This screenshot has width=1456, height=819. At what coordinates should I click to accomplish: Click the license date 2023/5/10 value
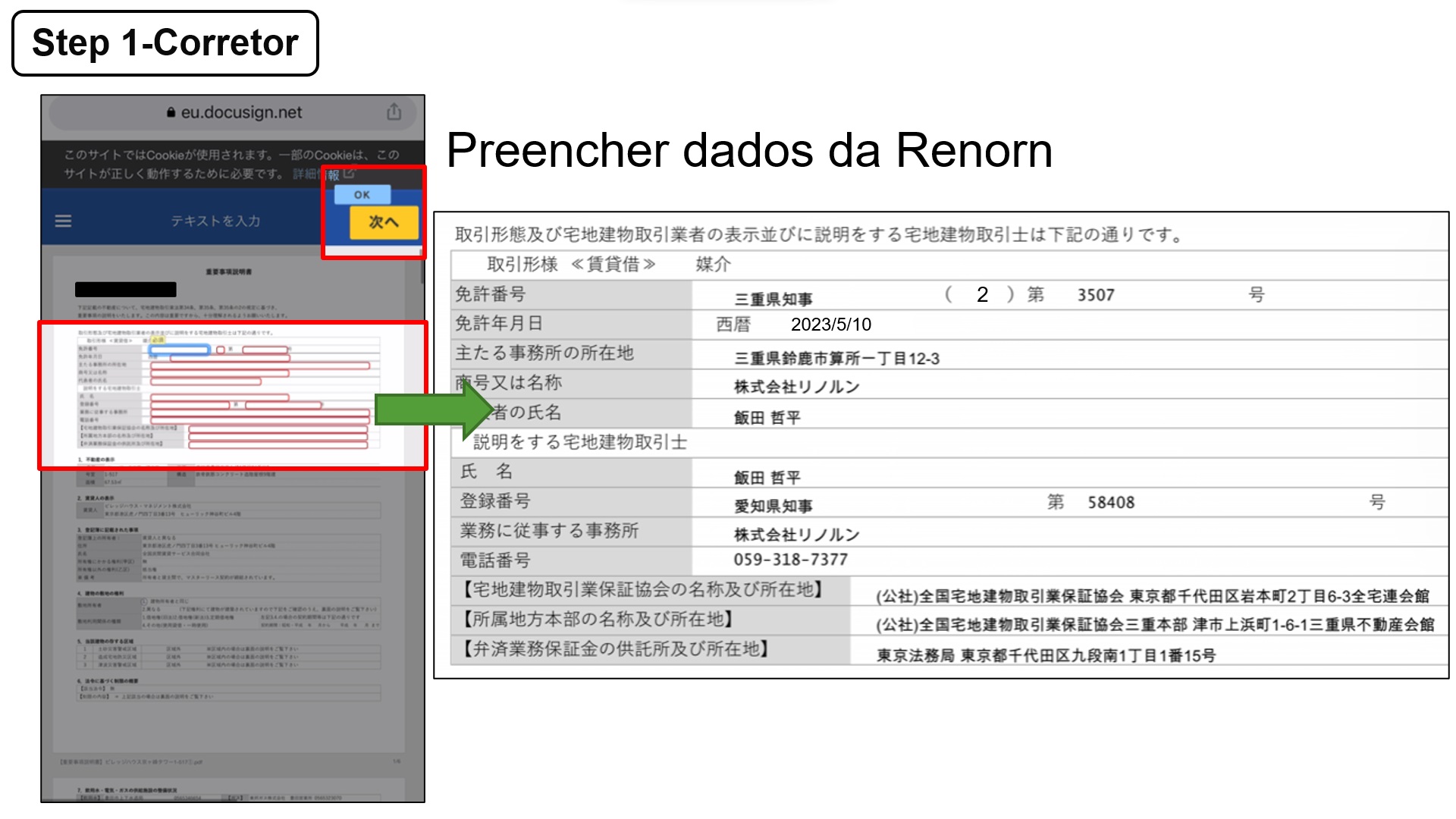coord(830,325)
